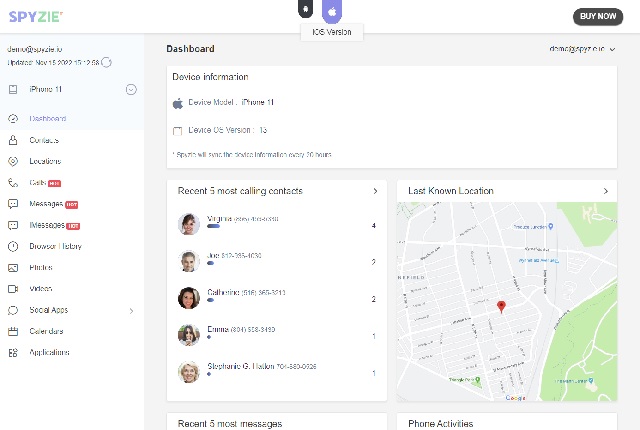Click the Messages chat bubble icon

[x=13, y=204]
